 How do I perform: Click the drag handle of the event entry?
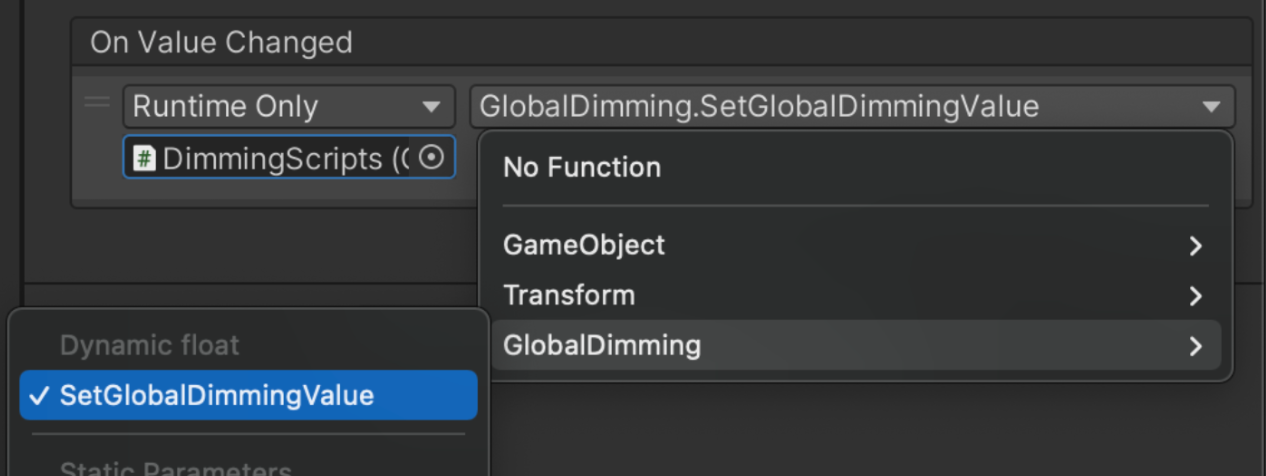click(97, 101)
